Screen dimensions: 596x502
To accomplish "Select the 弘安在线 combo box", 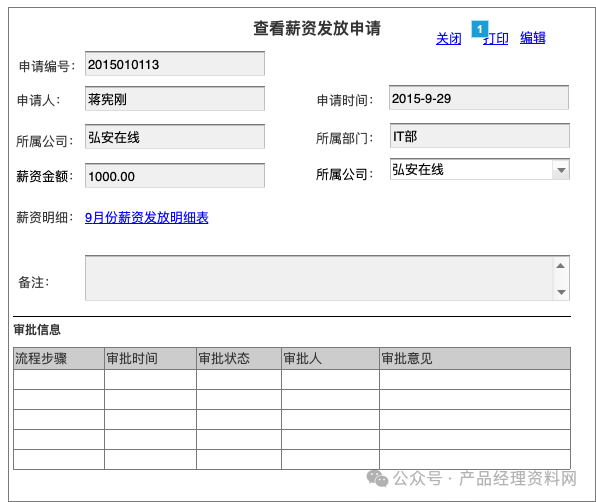I will click(480, 169).
